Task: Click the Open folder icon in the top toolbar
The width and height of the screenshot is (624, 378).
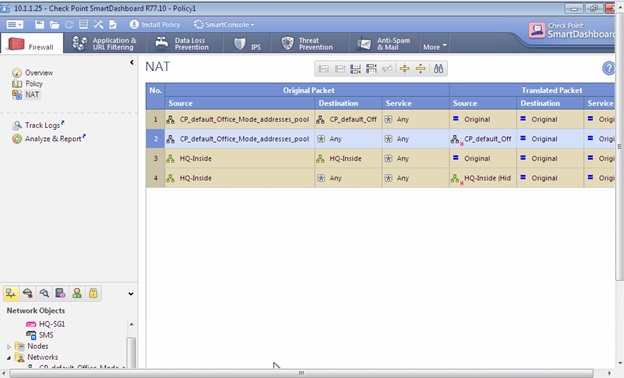Action: point(55,25)
